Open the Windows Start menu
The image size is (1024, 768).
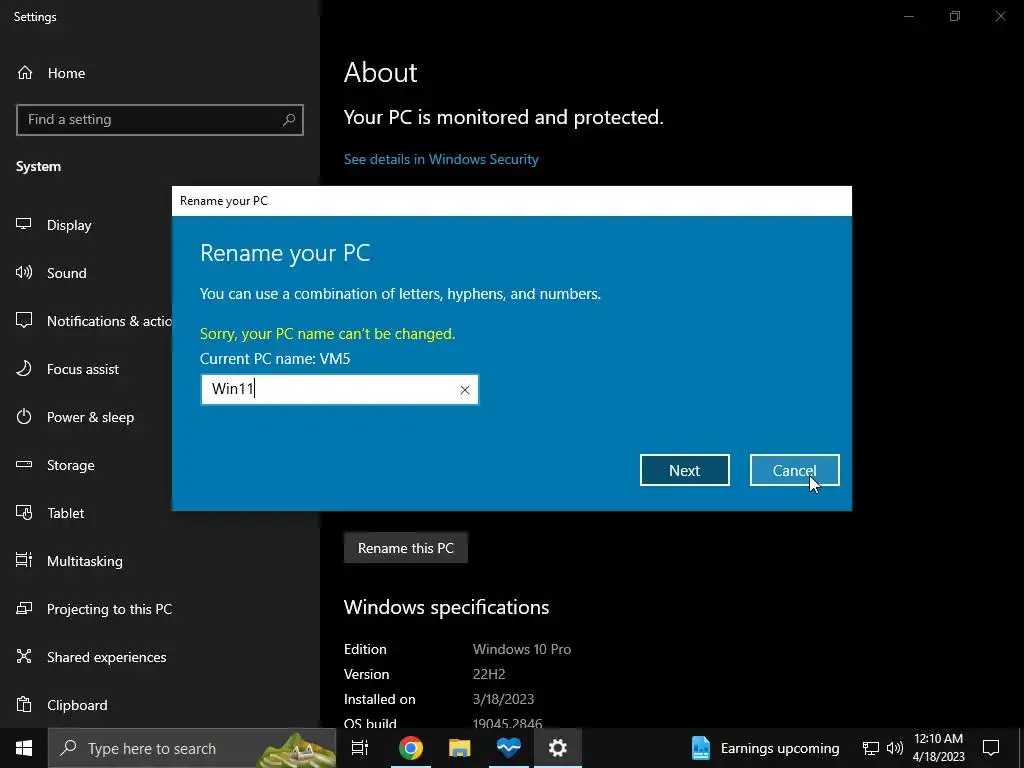pyautogui.click(x=24, y=748)
